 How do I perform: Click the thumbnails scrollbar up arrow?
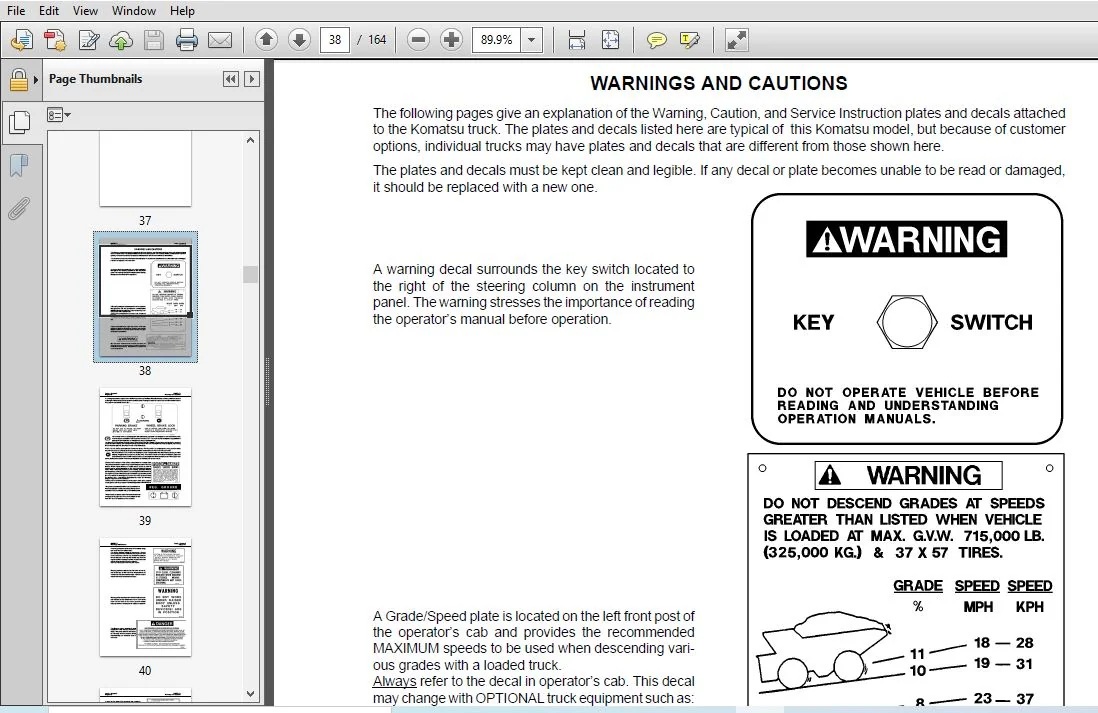[x=251, y=140]
